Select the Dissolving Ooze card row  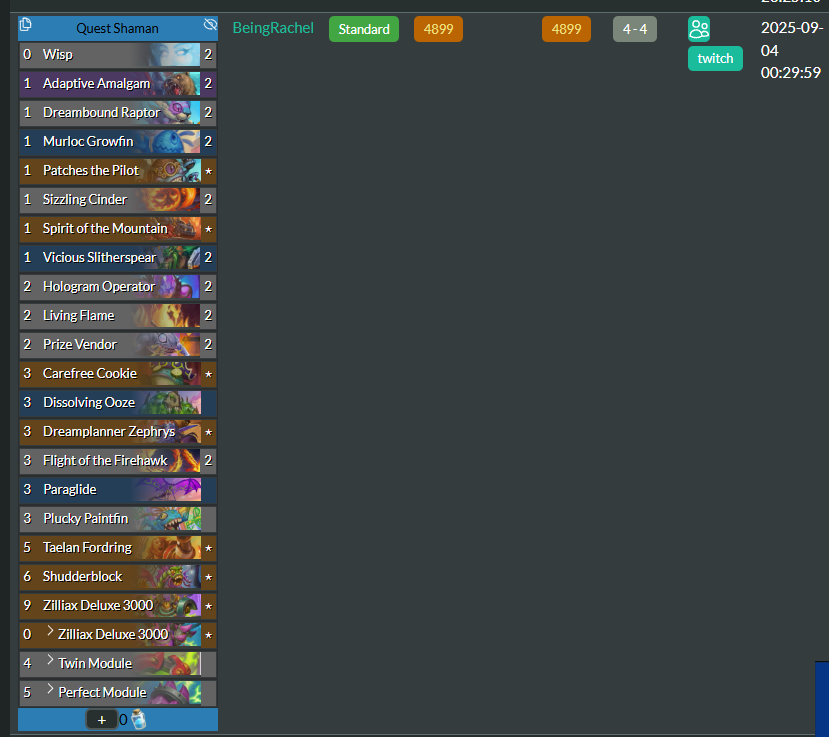[118, 403]
